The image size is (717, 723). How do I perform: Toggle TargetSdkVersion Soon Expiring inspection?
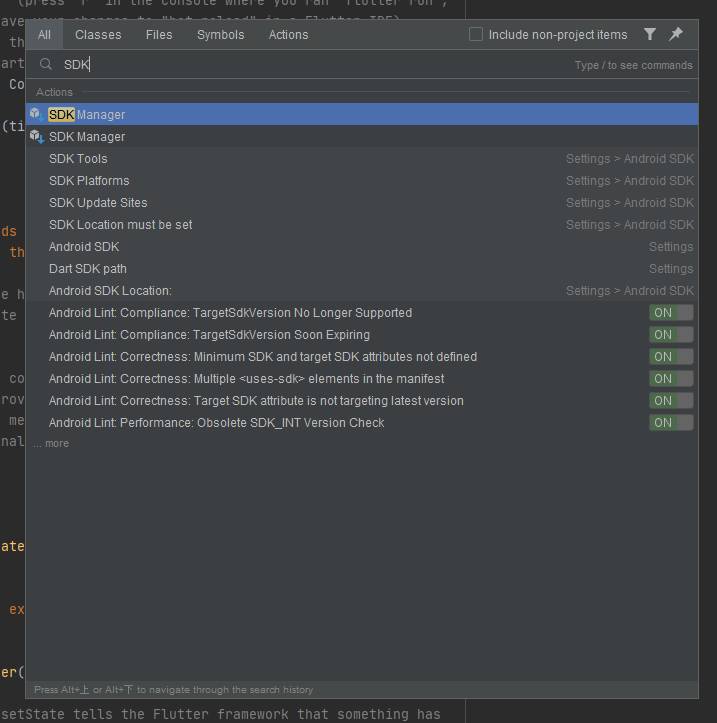click(671, 335)
